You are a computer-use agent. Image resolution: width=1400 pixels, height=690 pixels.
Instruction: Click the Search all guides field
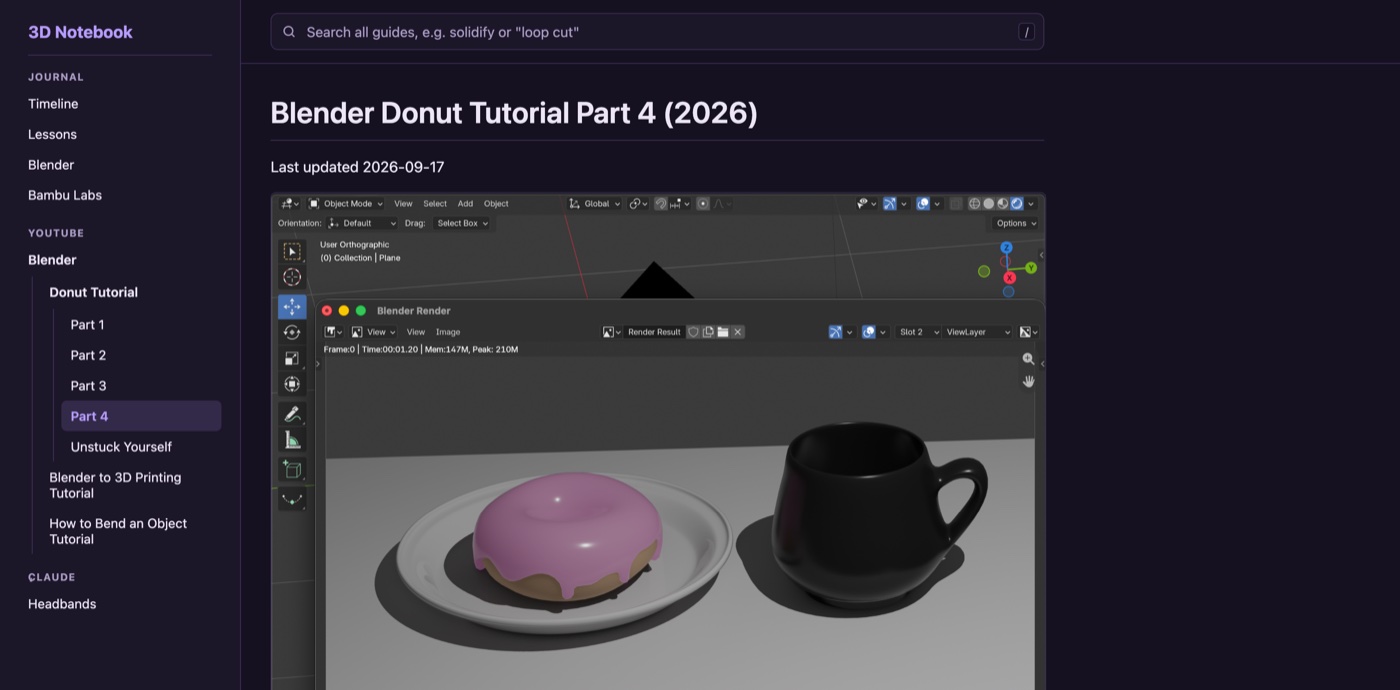pos(657,32)
